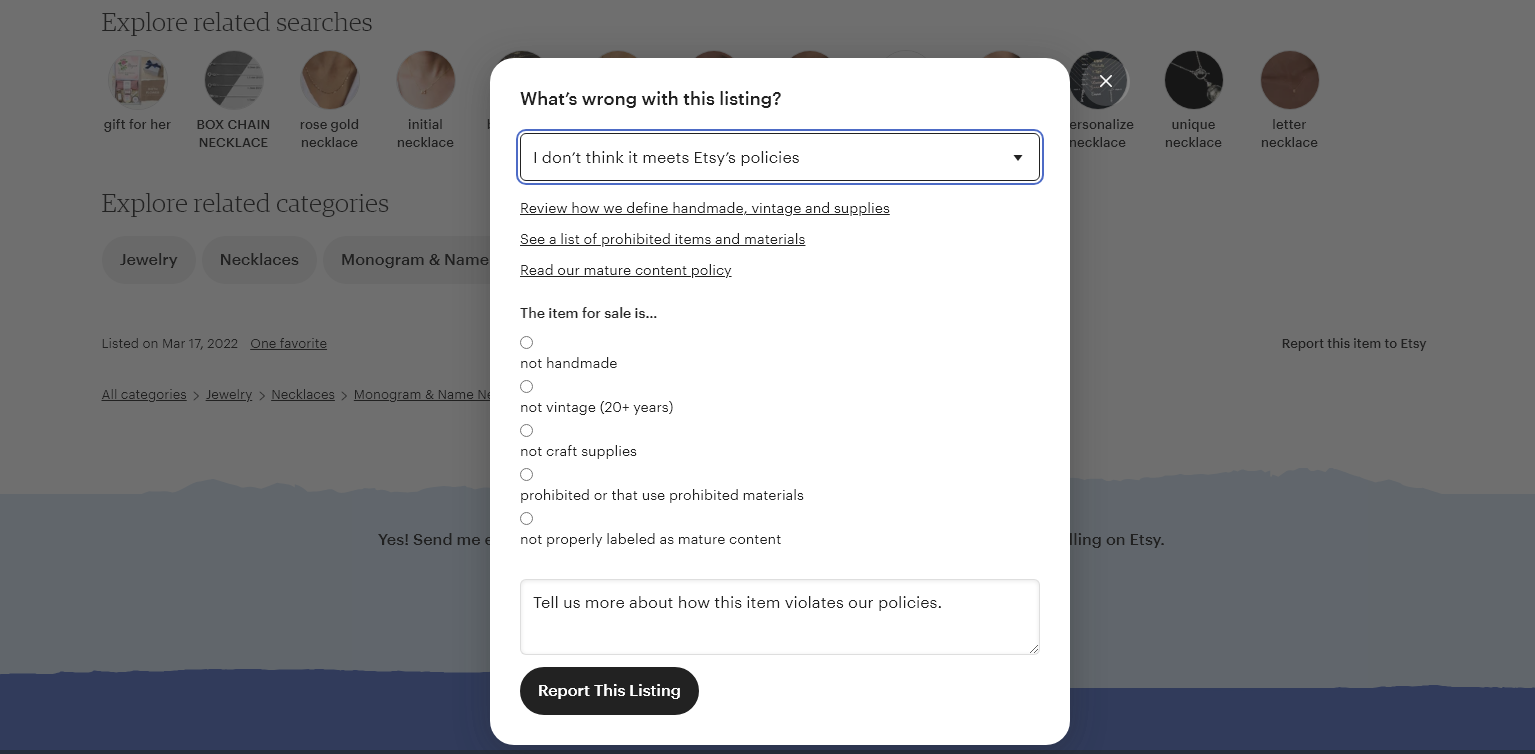The height and width of the screenshot is (754, 1535).
Task: Open the letter necklace search thumbnail
Action: 1289,80
